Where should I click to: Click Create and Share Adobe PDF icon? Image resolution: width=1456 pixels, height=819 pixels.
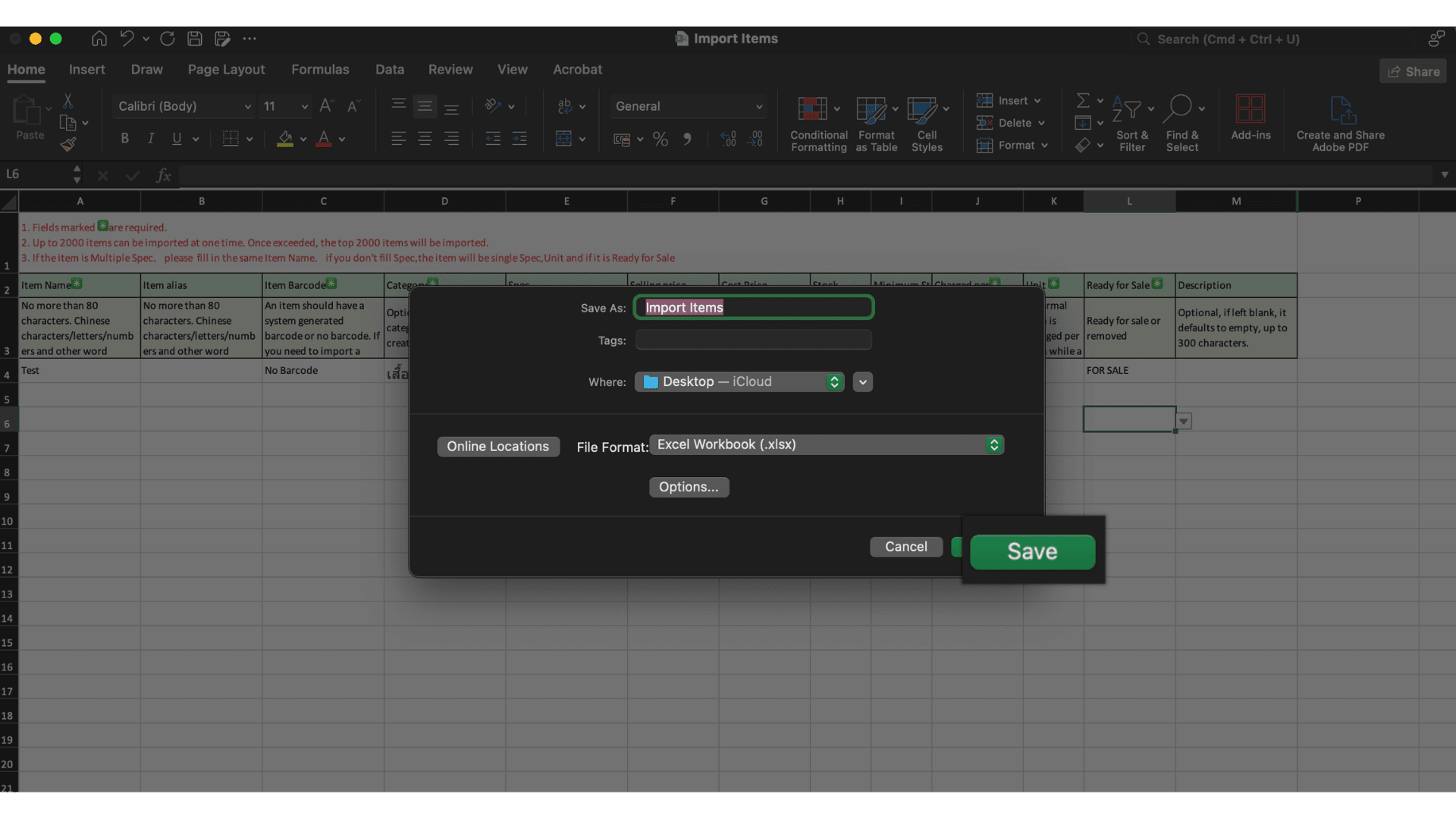[1340, 110]
